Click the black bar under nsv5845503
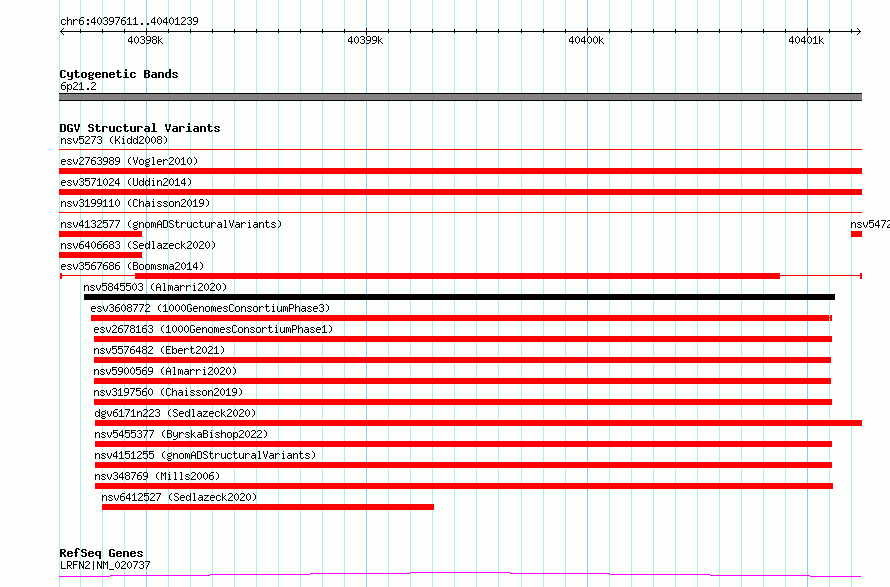The image size is (890, 587). [459, 297]
